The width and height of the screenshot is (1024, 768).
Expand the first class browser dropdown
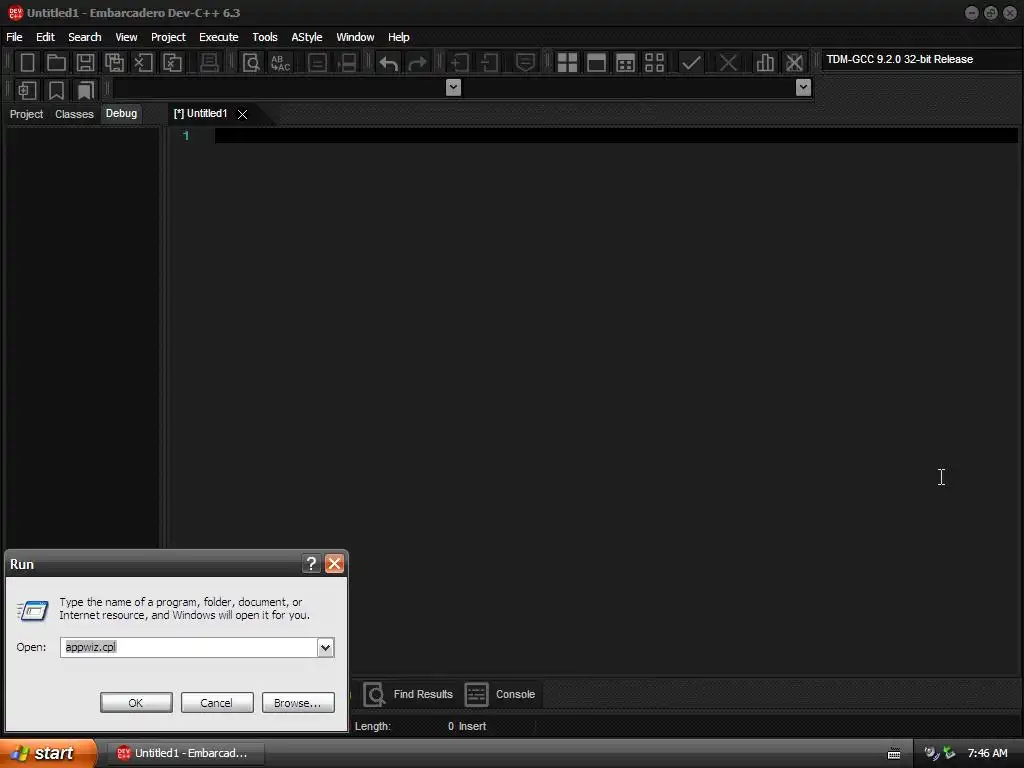453,88
